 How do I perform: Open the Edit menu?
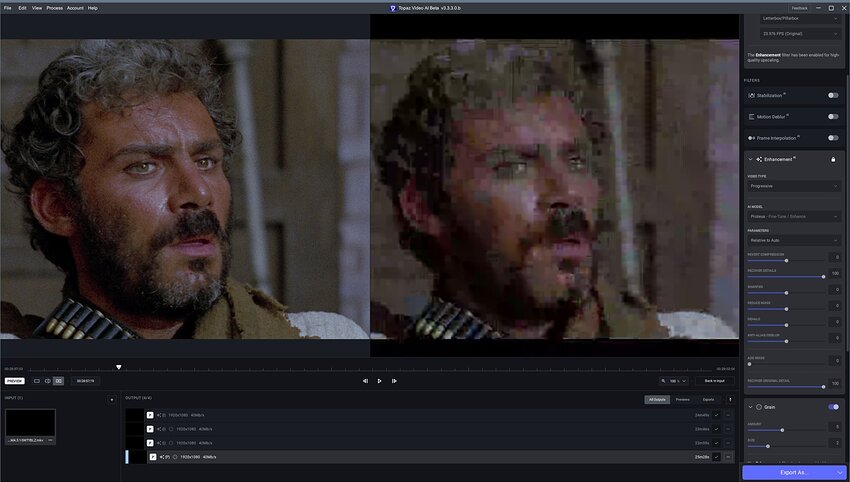(22, 8)
